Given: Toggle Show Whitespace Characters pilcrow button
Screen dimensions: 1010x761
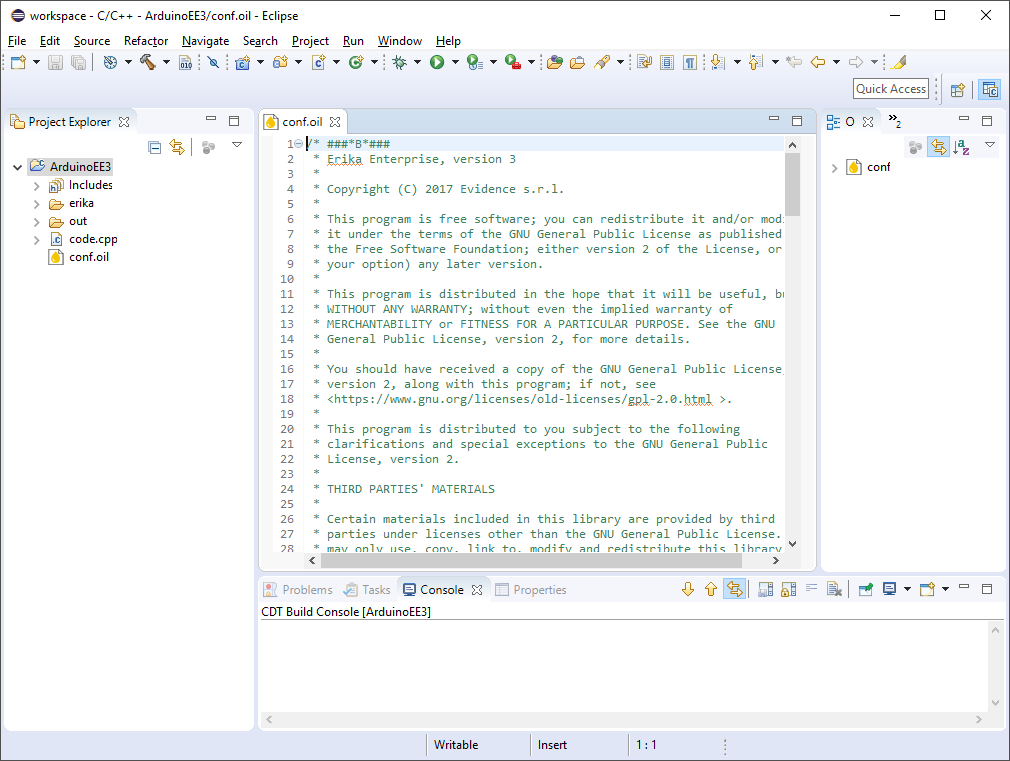Looking at the screenshot, I should tap(690, 62).
